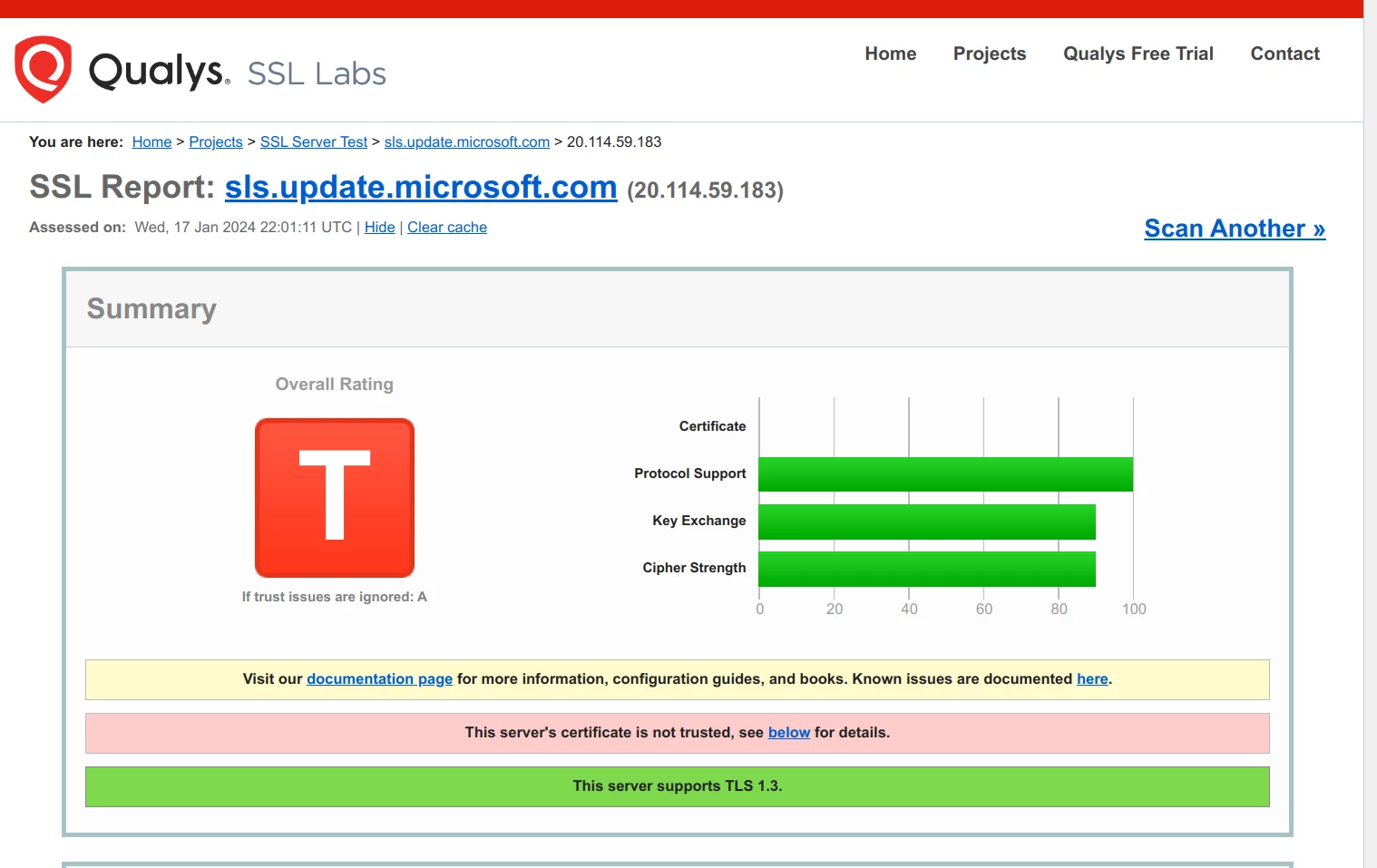Click the Scan Another link
The image size is (1377, 868).
point(1235,229)
